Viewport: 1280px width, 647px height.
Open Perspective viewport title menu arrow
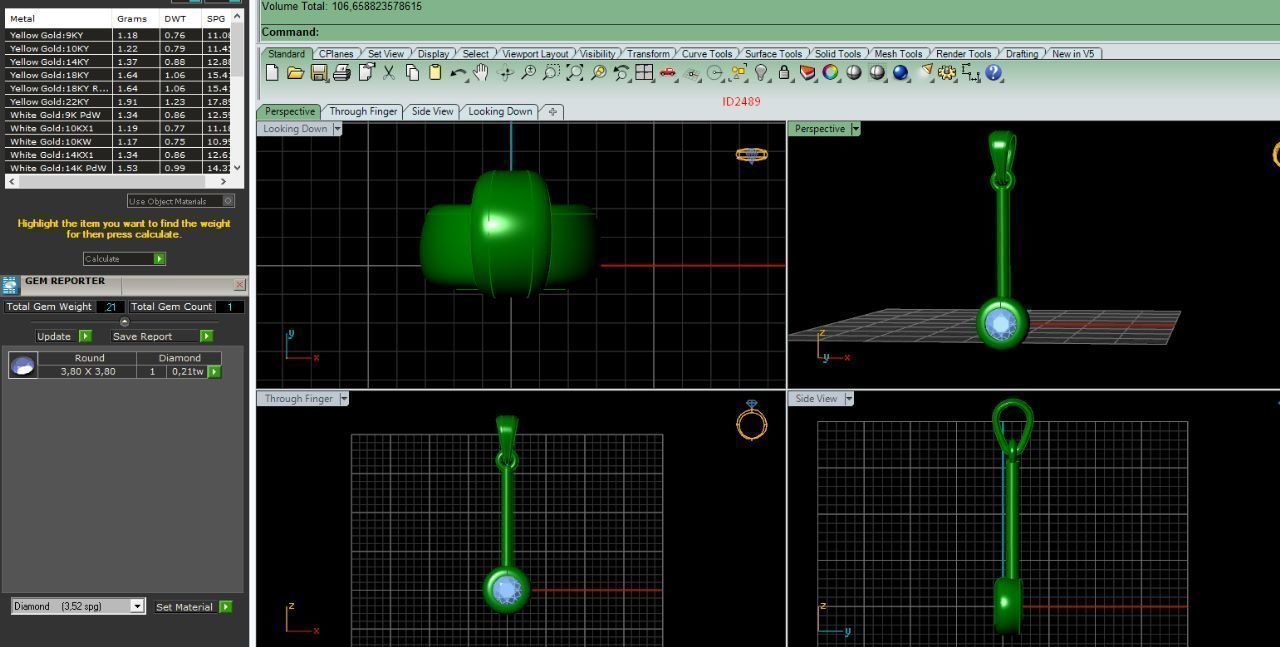[x=855, y=129]
